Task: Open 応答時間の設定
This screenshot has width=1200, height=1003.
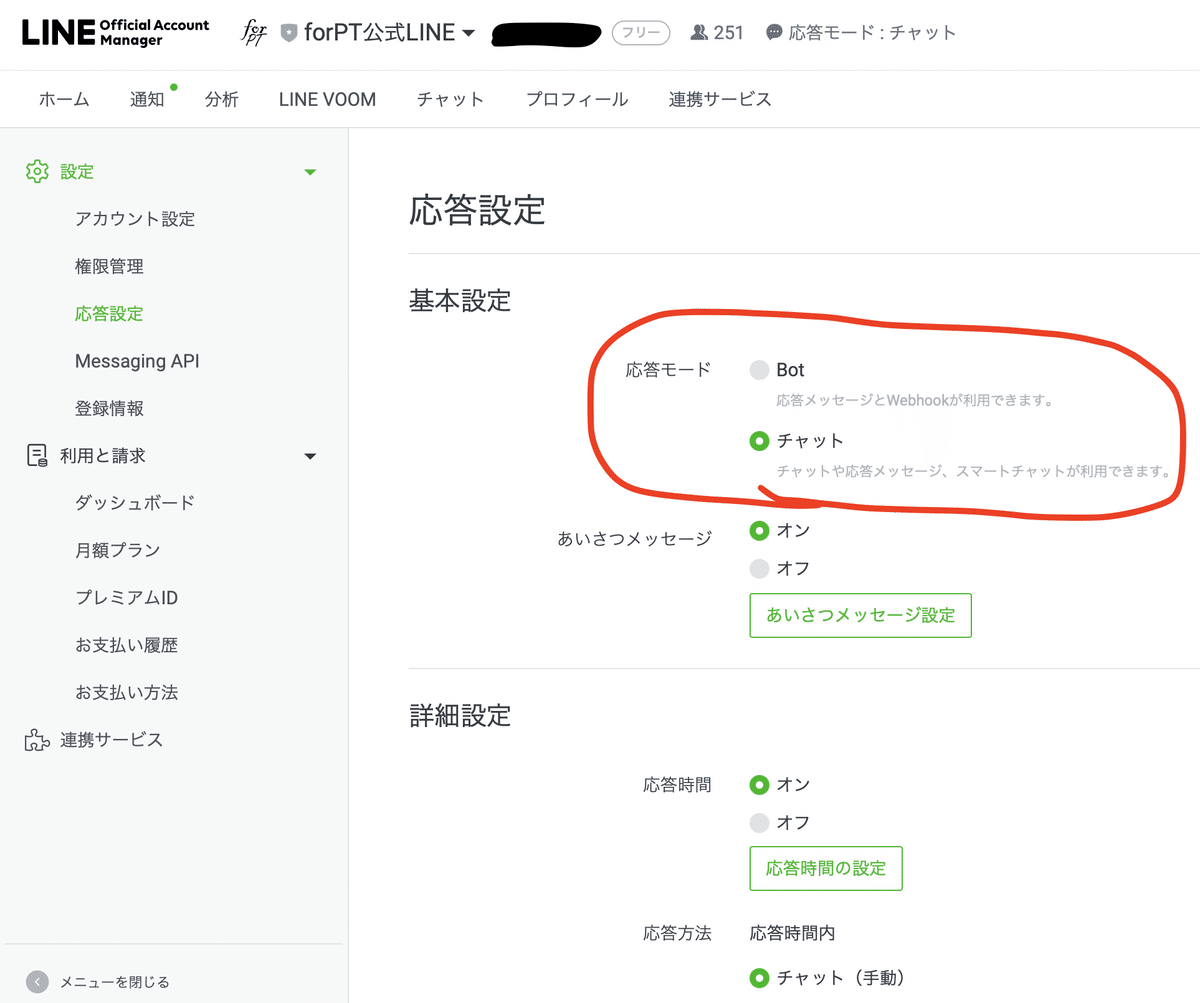Action: 826,868
